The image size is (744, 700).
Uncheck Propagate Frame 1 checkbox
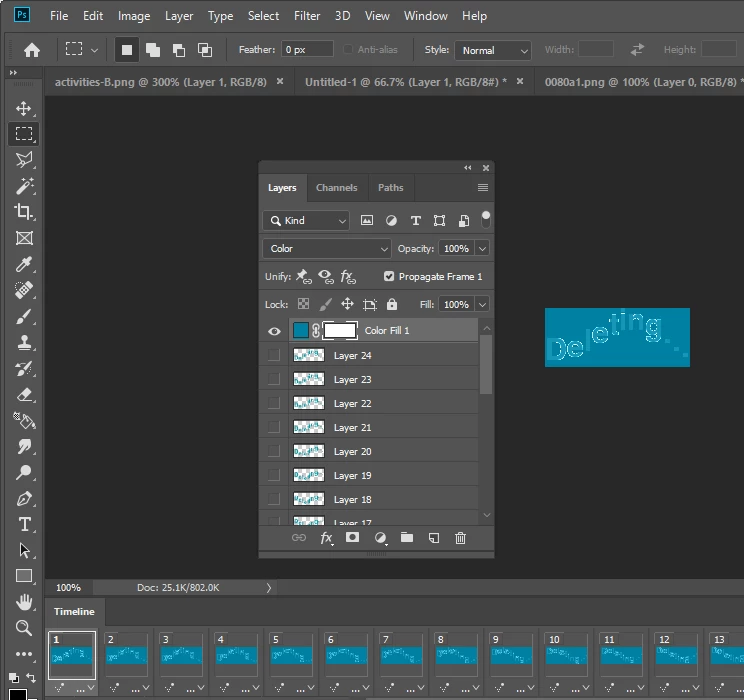389,276
